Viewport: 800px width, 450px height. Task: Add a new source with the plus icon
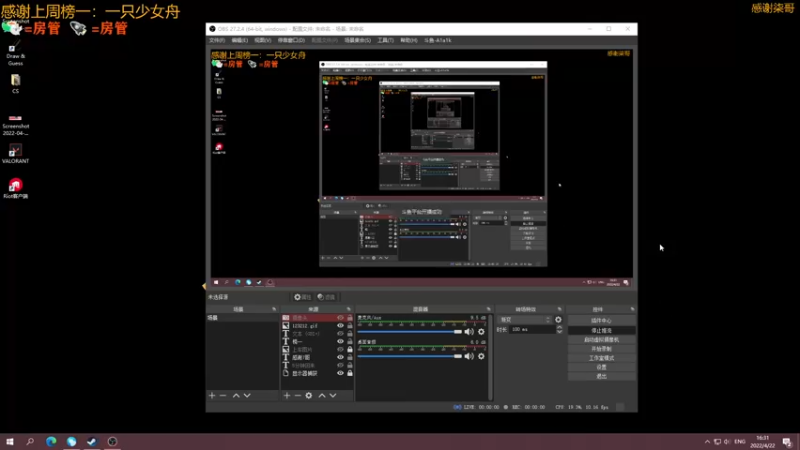pyautogui.click(x=287, y=395)
